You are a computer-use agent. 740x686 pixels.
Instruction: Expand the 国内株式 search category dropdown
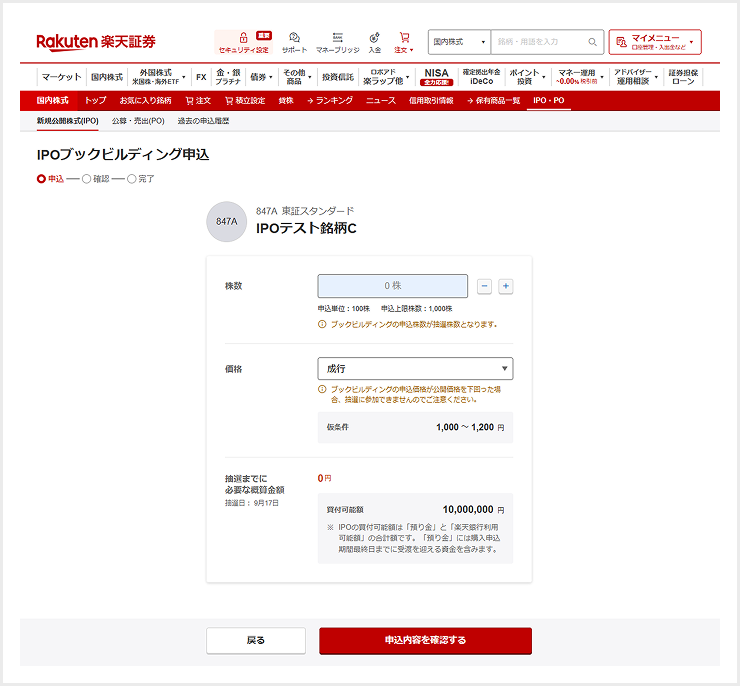coord(459,42)
